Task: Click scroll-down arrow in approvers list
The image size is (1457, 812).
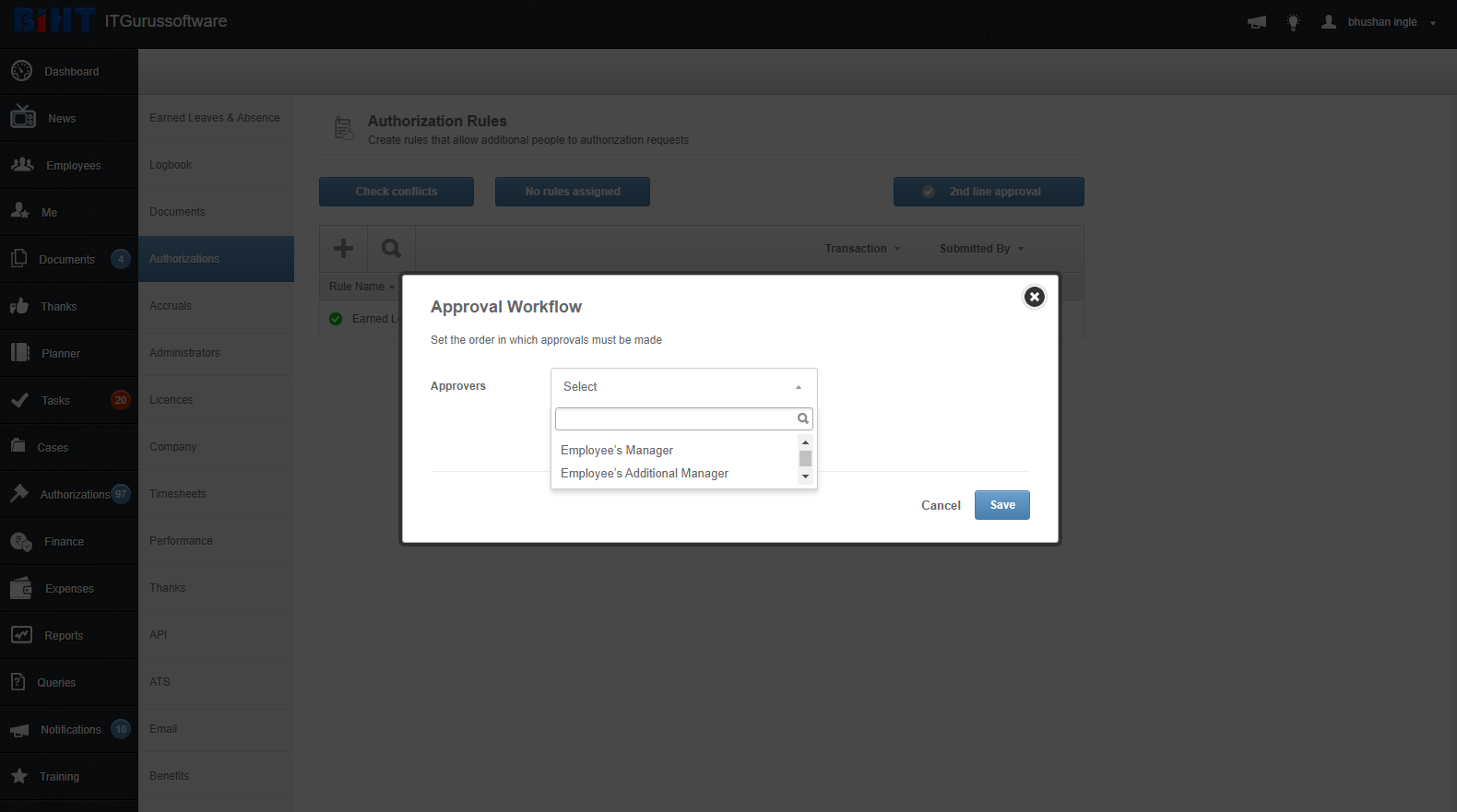Action: pyautogui.click(x=805, y=477)
